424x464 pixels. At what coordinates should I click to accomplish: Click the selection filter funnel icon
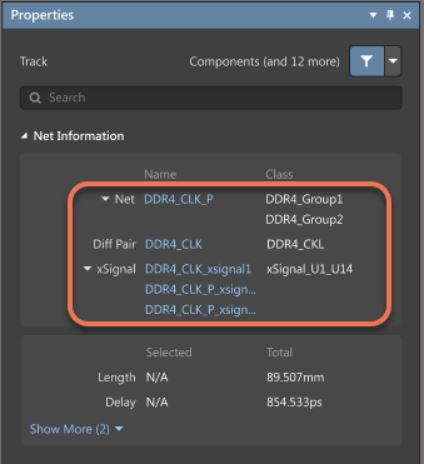point(367,61)
